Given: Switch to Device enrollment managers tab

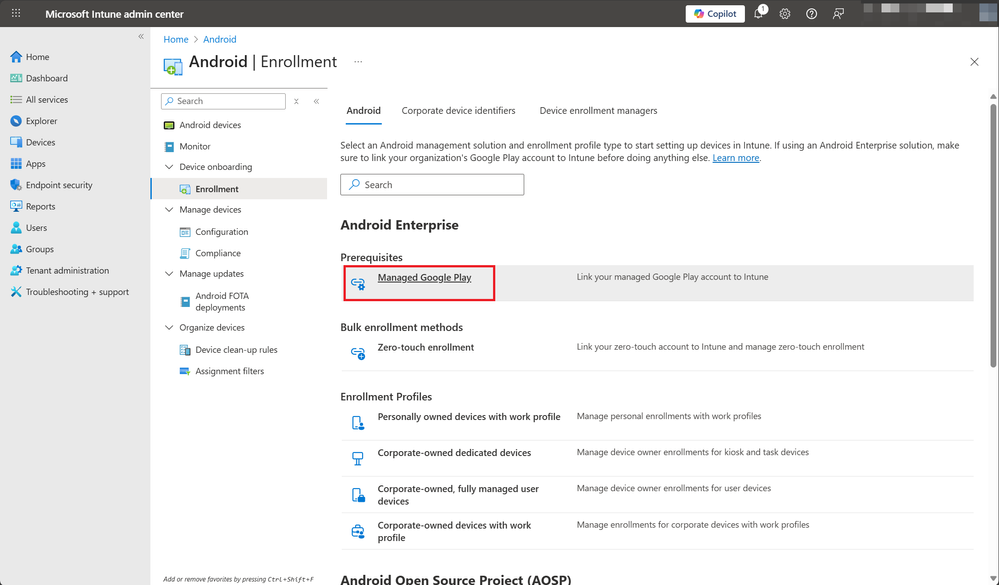Looking at the screenshot, I should point(598,111).
